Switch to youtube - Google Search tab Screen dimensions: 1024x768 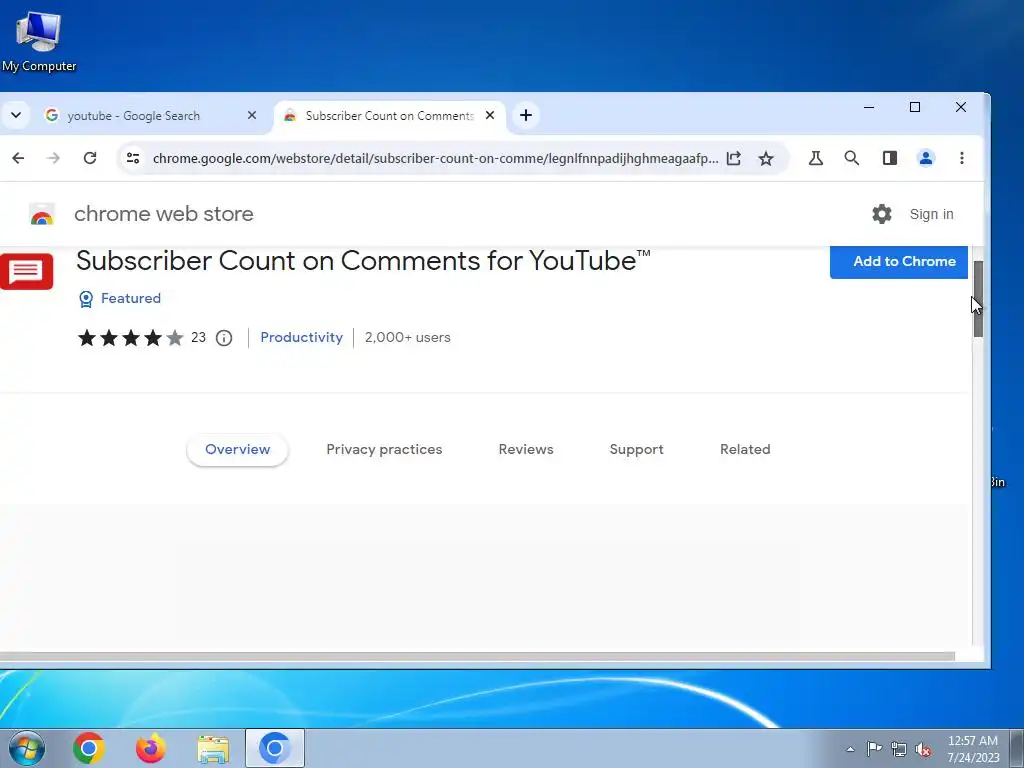(x=134, y=116)
